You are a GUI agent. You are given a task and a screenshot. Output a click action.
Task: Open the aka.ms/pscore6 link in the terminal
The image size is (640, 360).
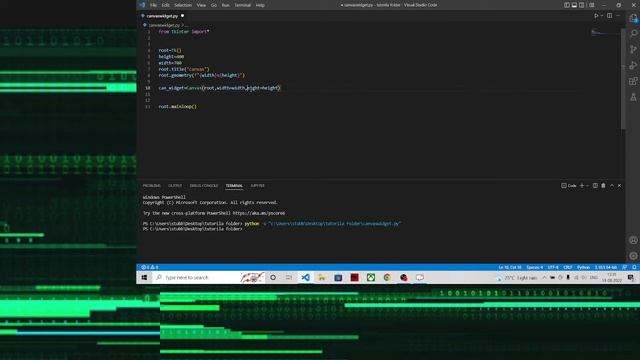pyautogui.click(x=258, y=213)
